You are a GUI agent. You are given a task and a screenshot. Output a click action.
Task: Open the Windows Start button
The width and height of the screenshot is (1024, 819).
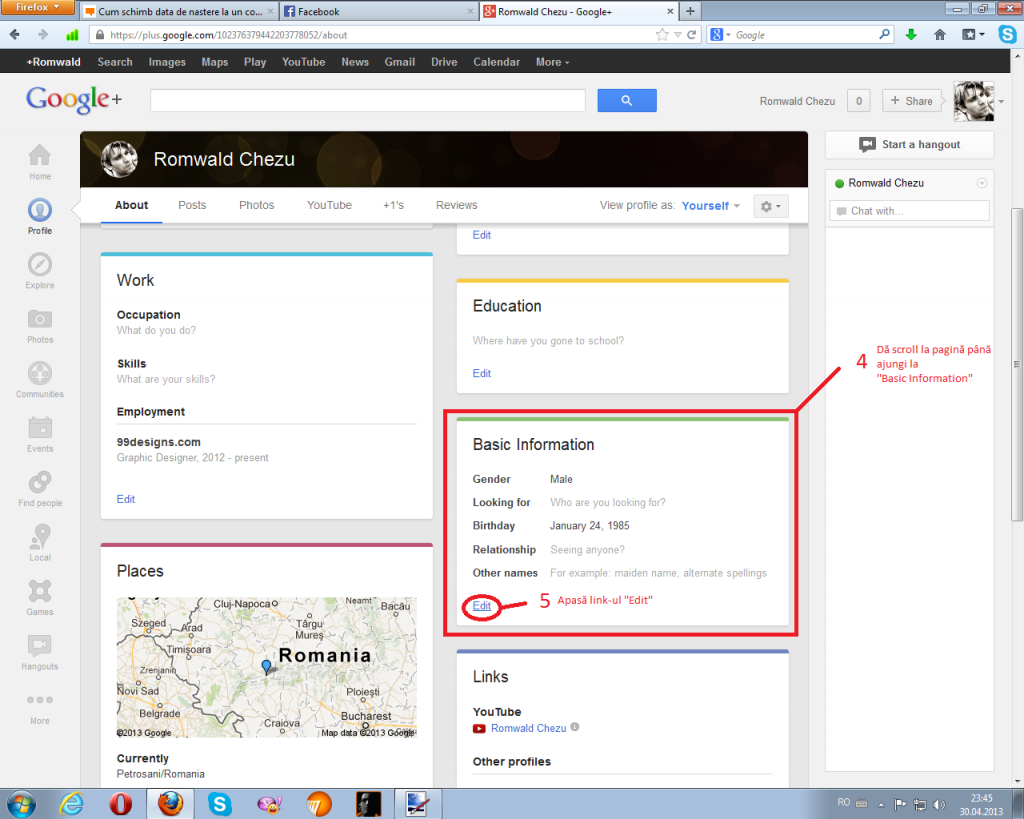[21, 804]
